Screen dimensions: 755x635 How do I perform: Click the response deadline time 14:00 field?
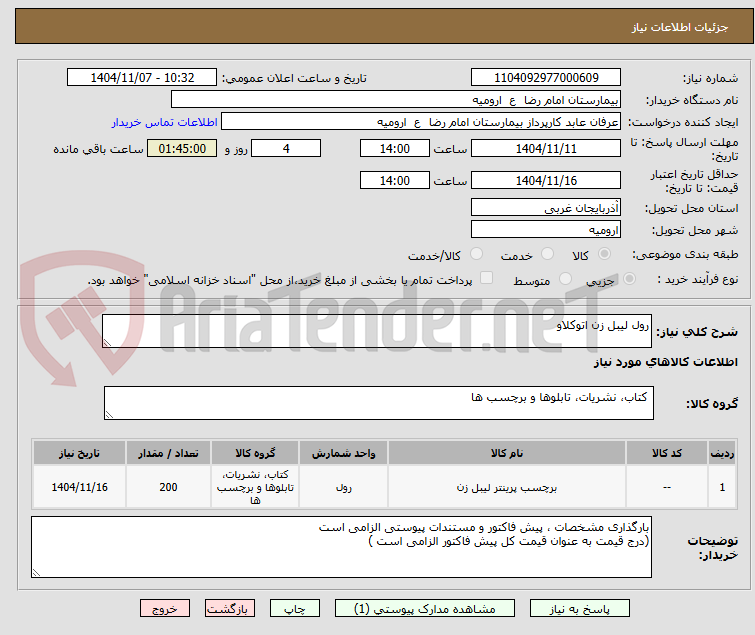394,148
